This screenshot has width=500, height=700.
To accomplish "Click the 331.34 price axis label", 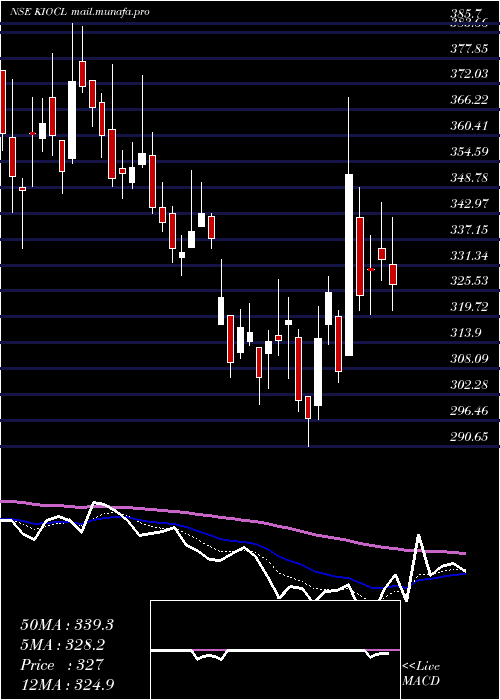I will pos(469,256).
